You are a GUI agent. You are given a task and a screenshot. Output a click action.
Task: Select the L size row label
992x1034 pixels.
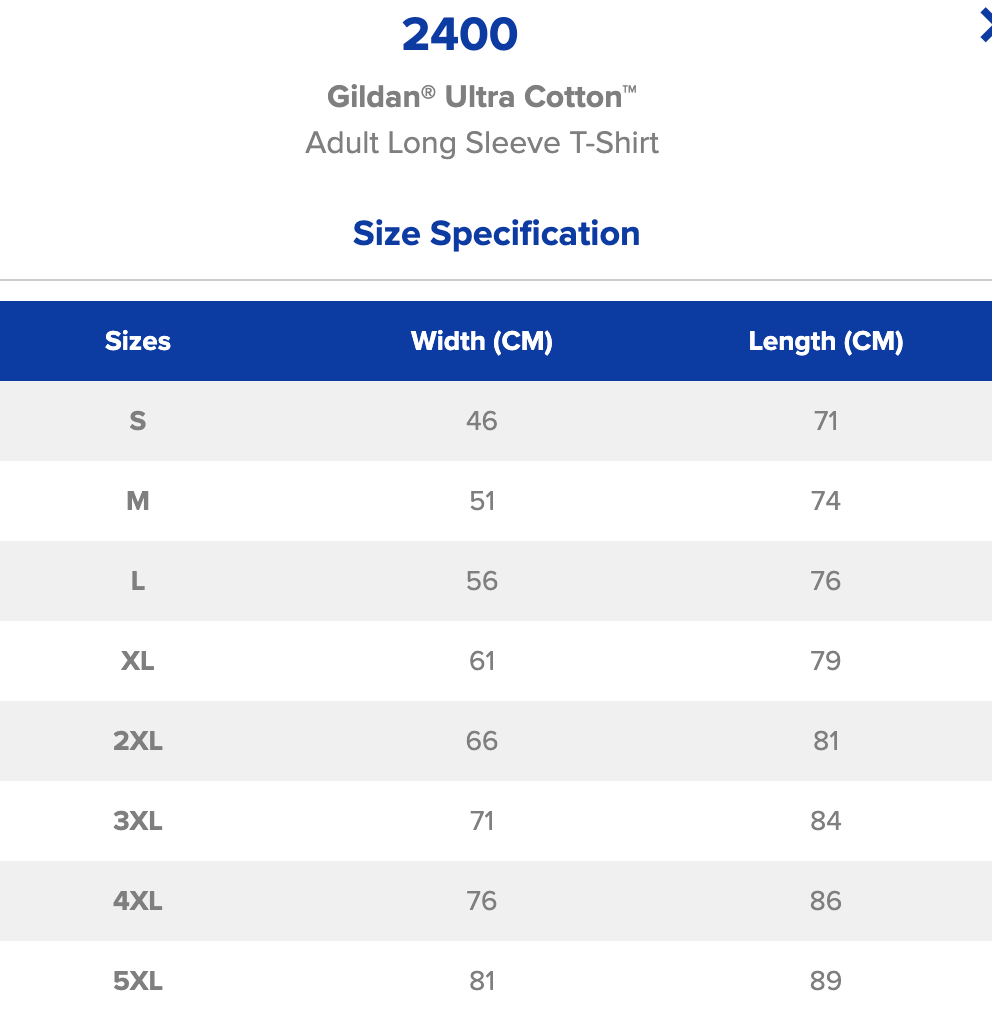click(138, 581)
